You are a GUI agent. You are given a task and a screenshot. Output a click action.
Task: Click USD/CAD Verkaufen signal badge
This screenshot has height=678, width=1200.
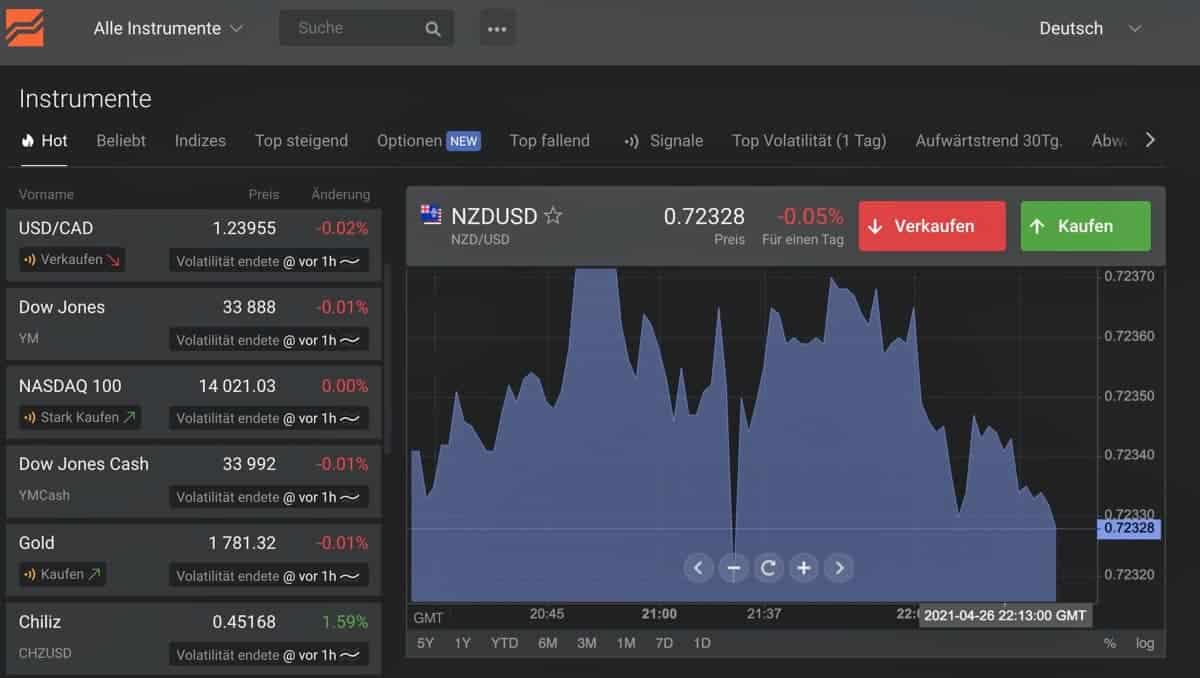tap(72, 260)
